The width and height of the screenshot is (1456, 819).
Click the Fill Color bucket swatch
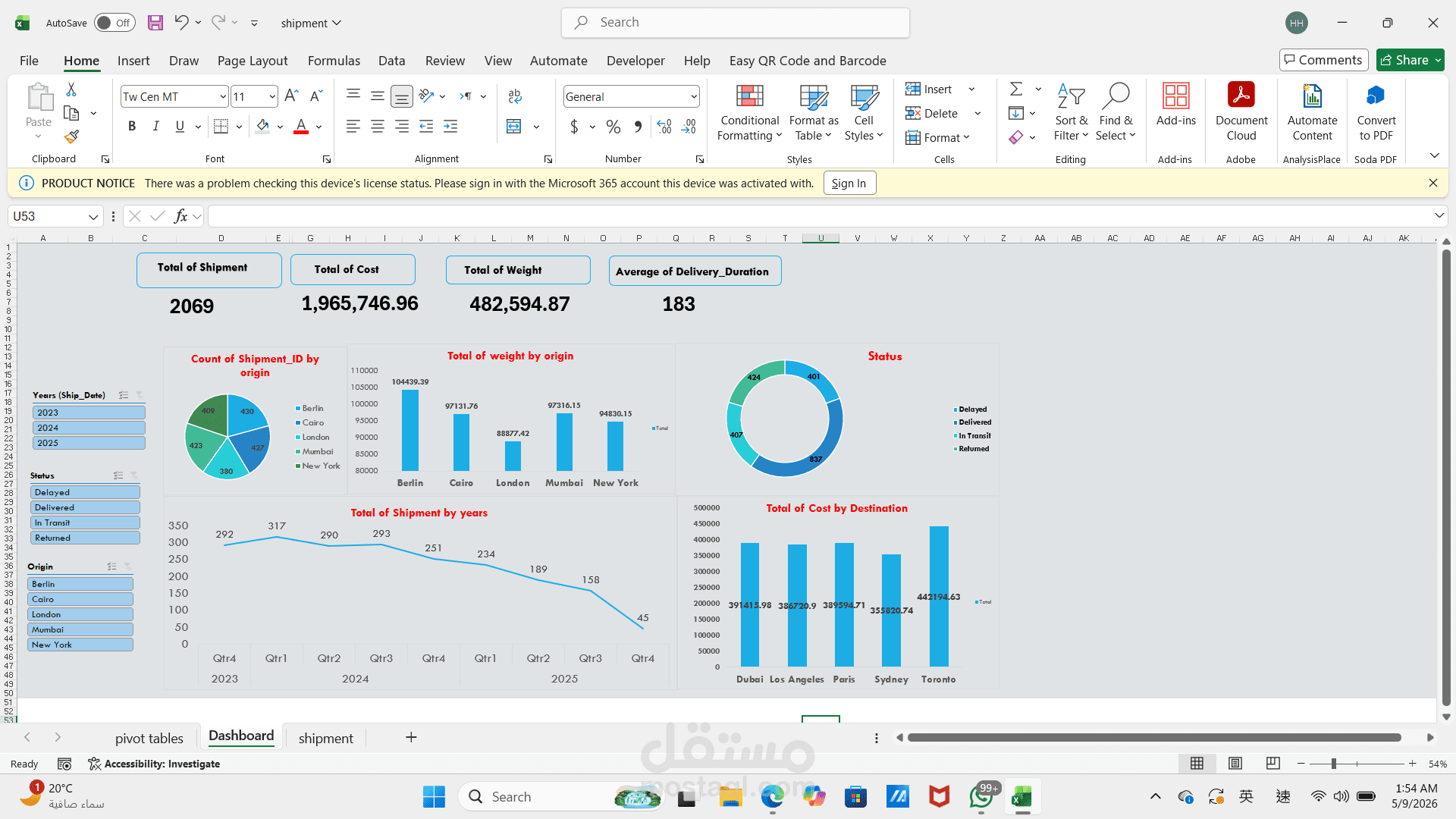(x=262, y=127)
